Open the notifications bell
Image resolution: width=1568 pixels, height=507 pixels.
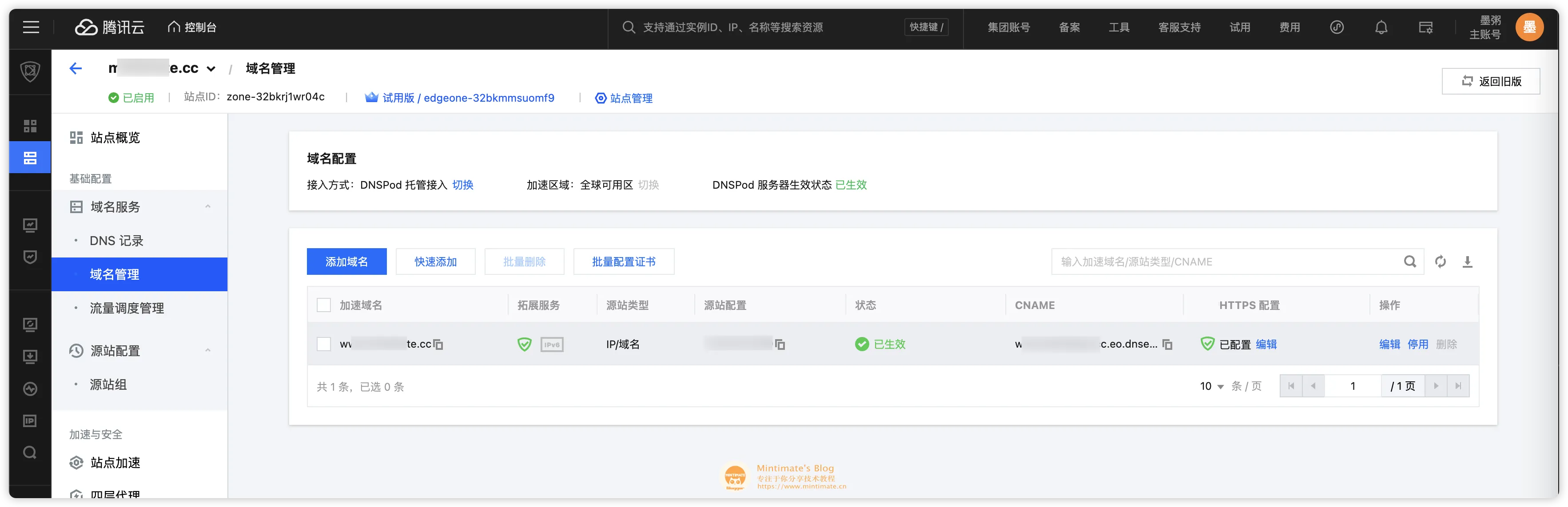1381,27
